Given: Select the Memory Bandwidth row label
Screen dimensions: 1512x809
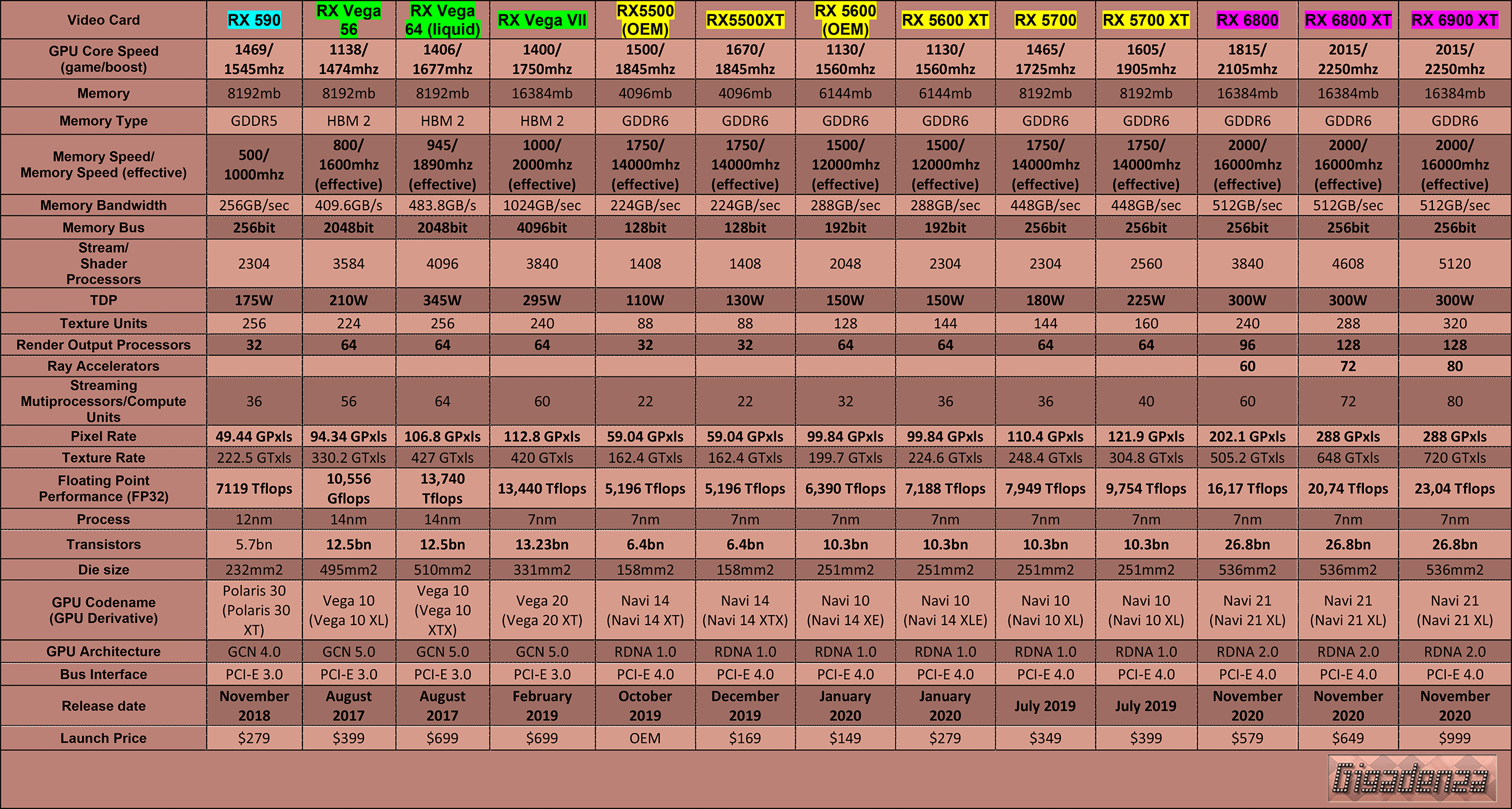Looking at the screenshot, I should (x=103, y=205).
